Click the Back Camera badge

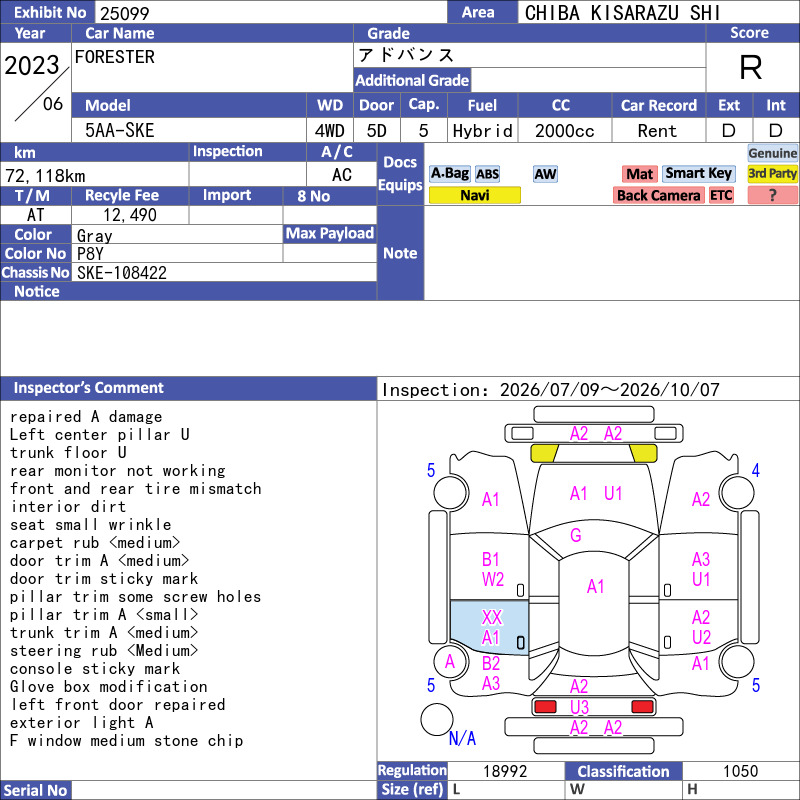(658, 195)
